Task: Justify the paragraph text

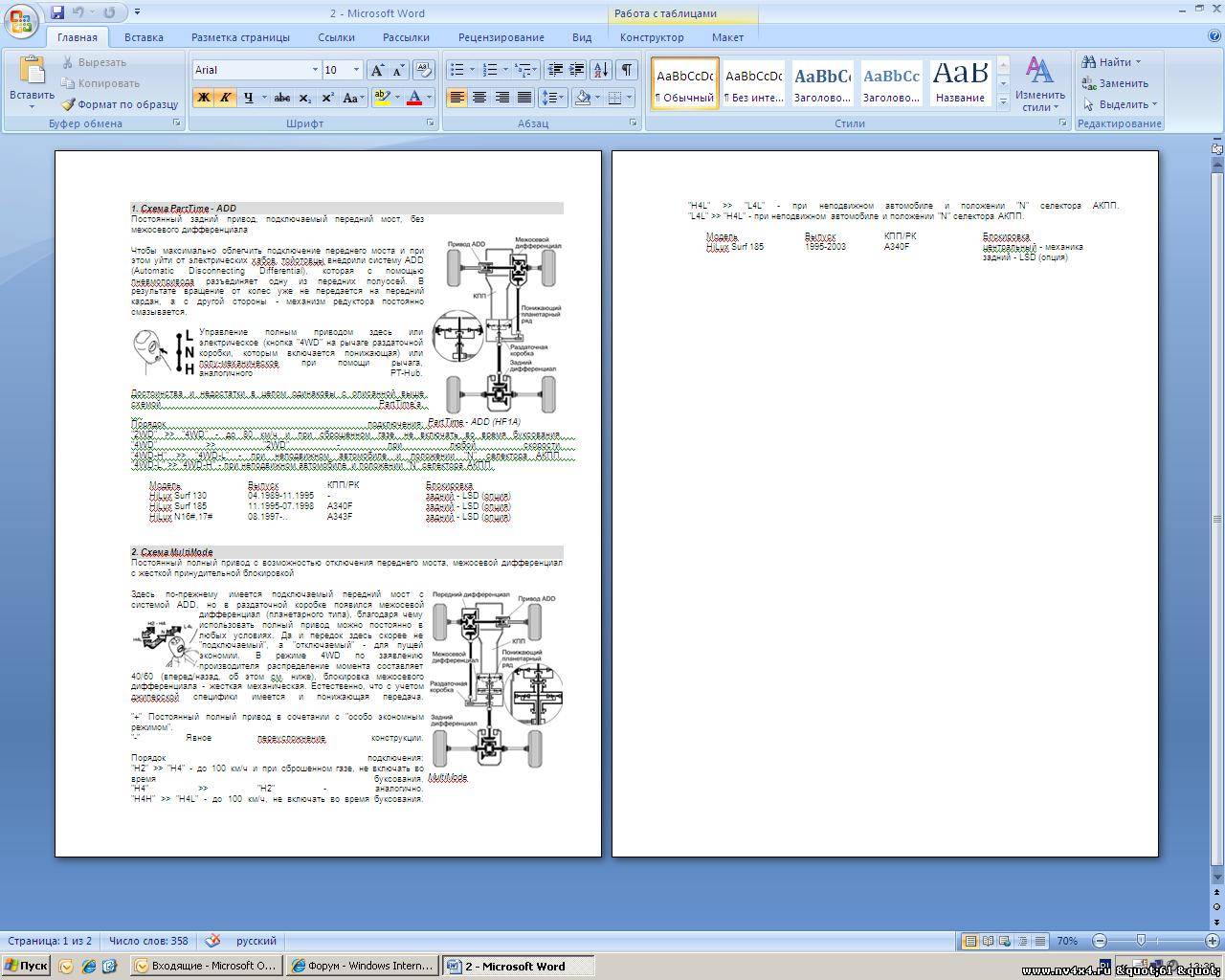Action: 523,98
